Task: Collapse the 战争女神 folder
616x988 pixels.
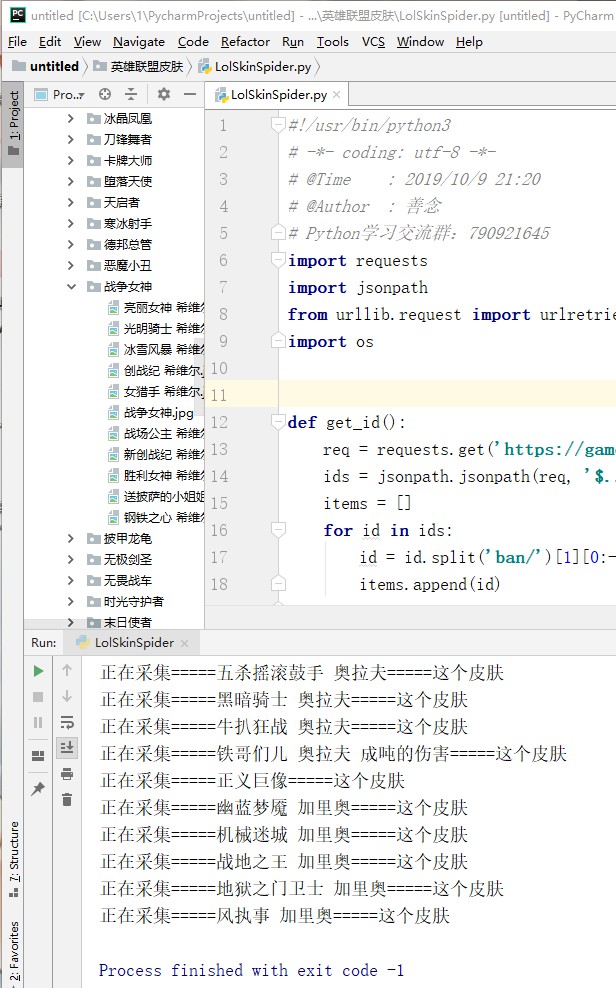Action: (x=71, y=287)
